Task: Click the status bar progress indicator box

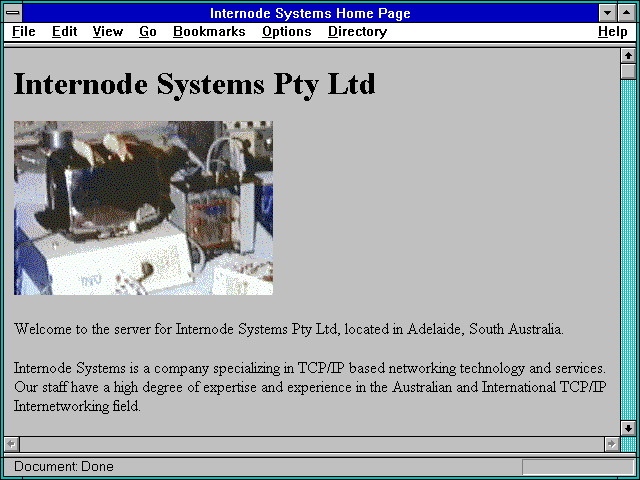Action: point(578,467)
